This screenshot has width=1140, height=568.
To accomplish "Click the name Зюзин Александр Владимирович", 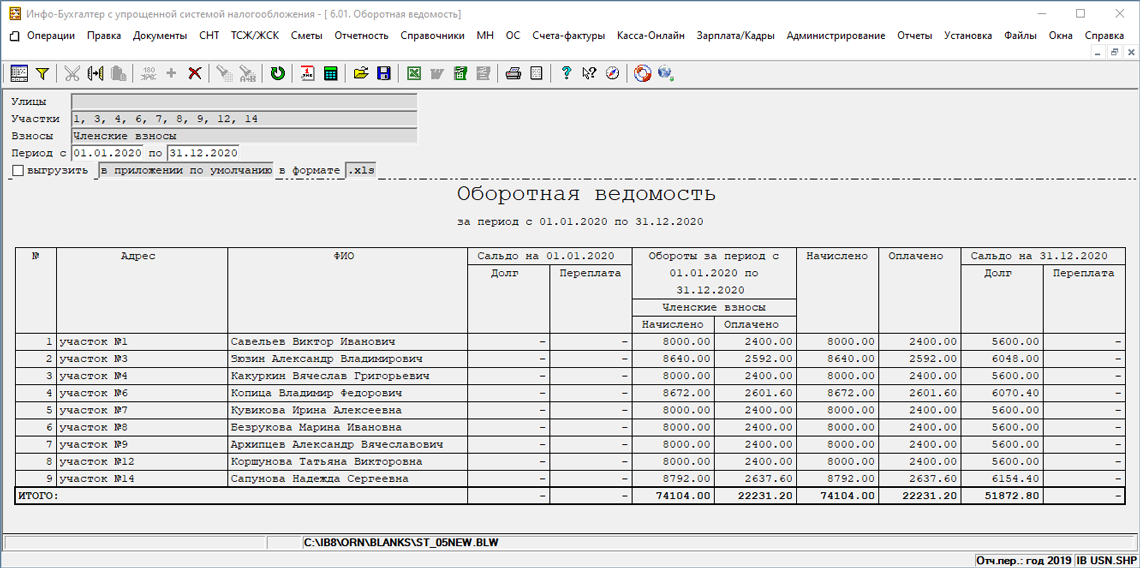I will click(326, 359).
